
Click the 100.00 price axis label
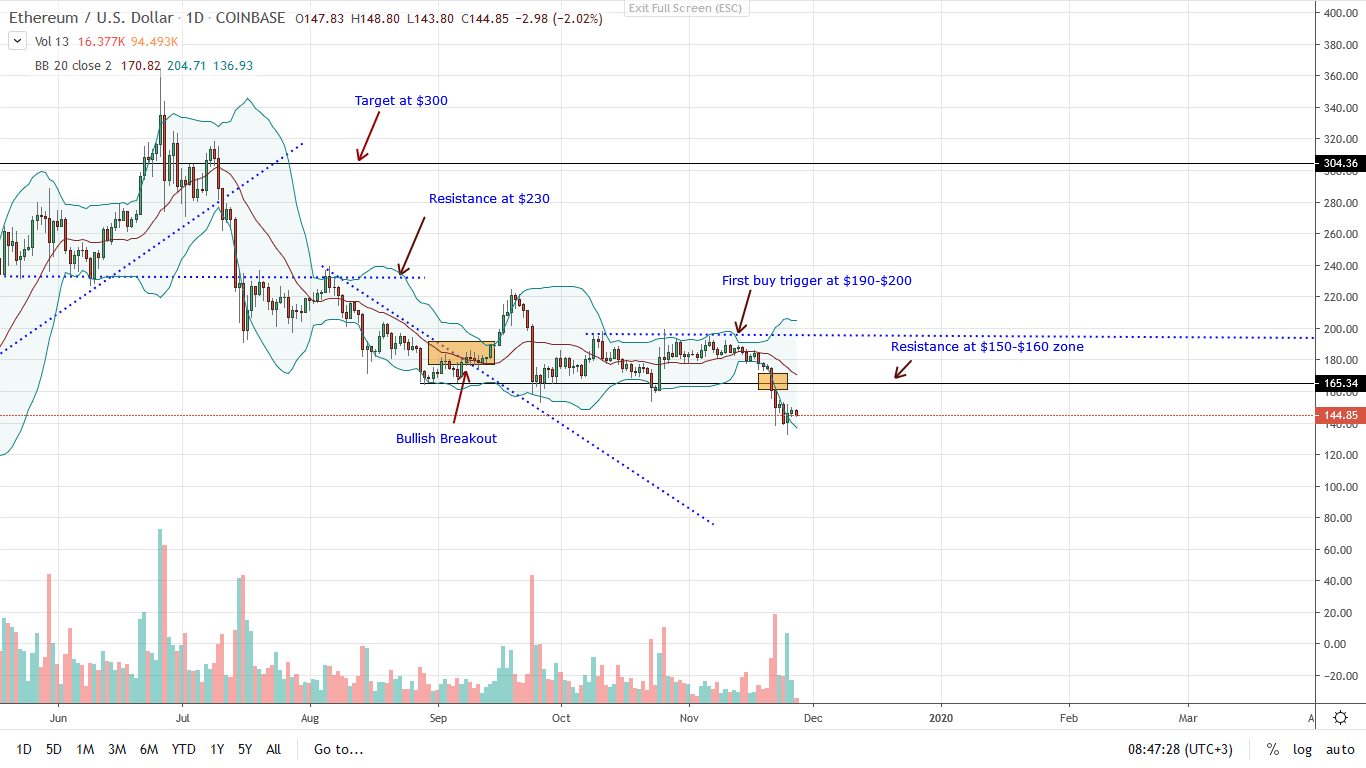1341,486
